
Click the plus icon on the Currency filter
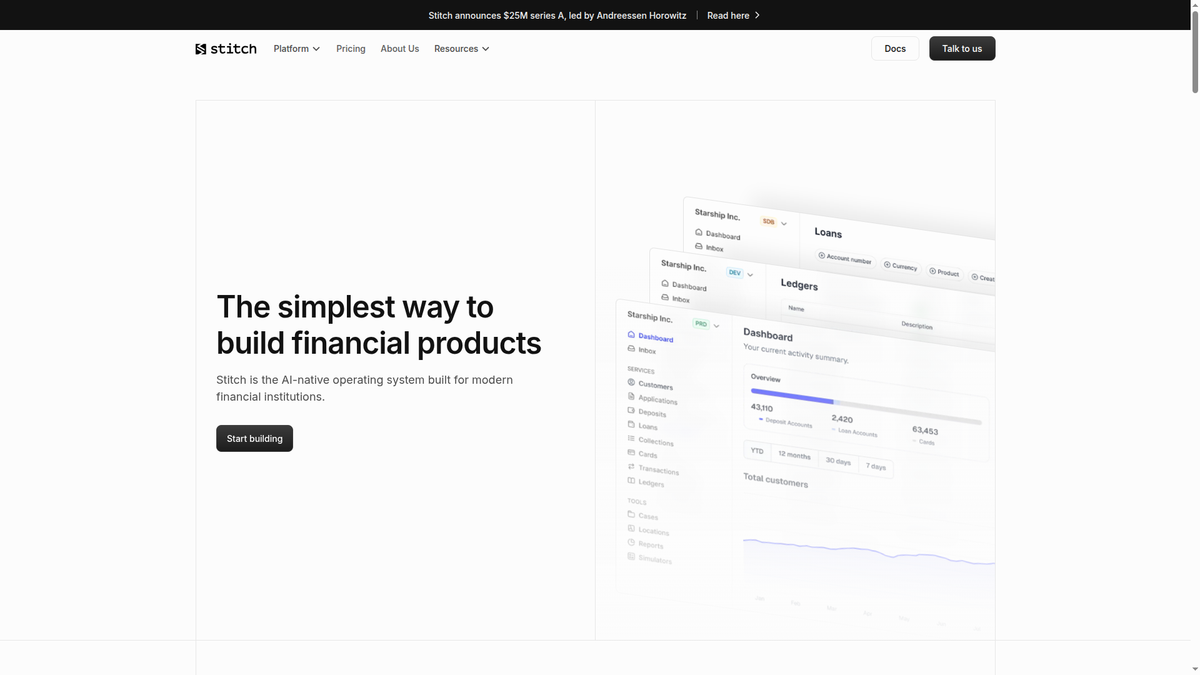tap(887, 265)
